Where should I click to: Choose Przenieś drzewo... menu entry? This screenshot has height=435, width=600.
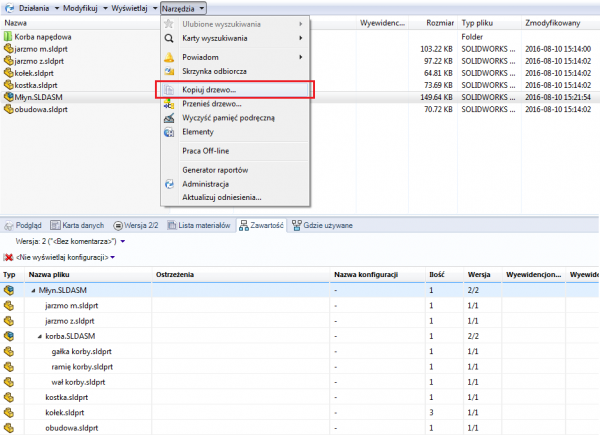(212, 104)
